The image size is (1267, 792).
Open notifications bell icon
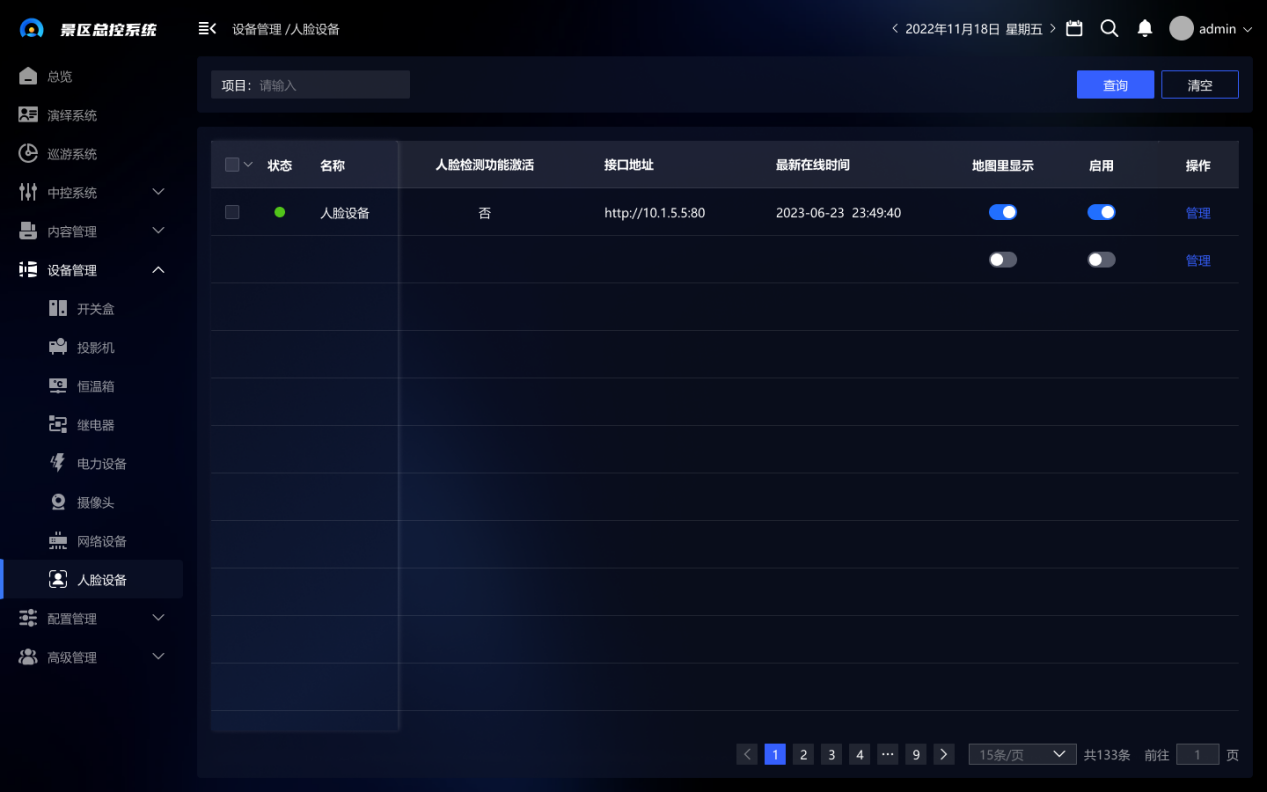coord(1145,29)
